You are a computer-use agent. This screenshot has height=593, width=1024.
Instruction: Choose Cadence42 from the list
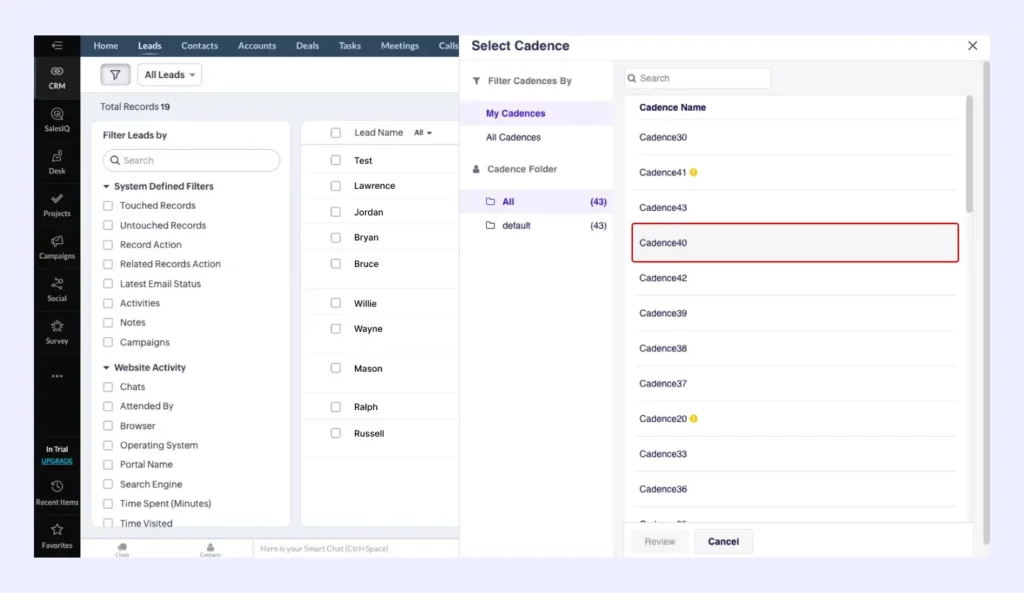[795, 278]
